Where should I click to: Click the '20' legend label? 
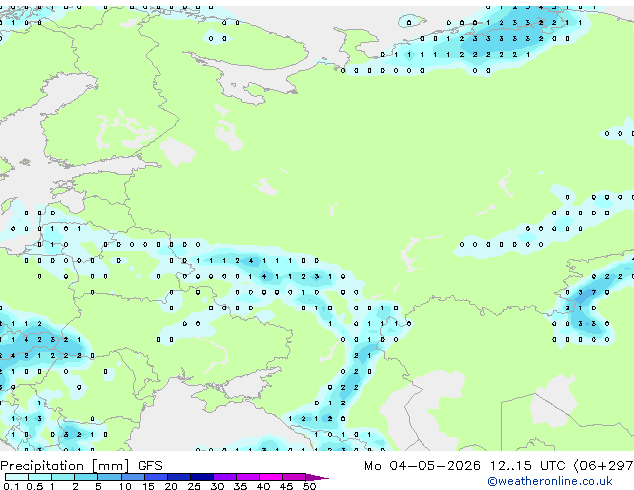[x=171, y=486]
